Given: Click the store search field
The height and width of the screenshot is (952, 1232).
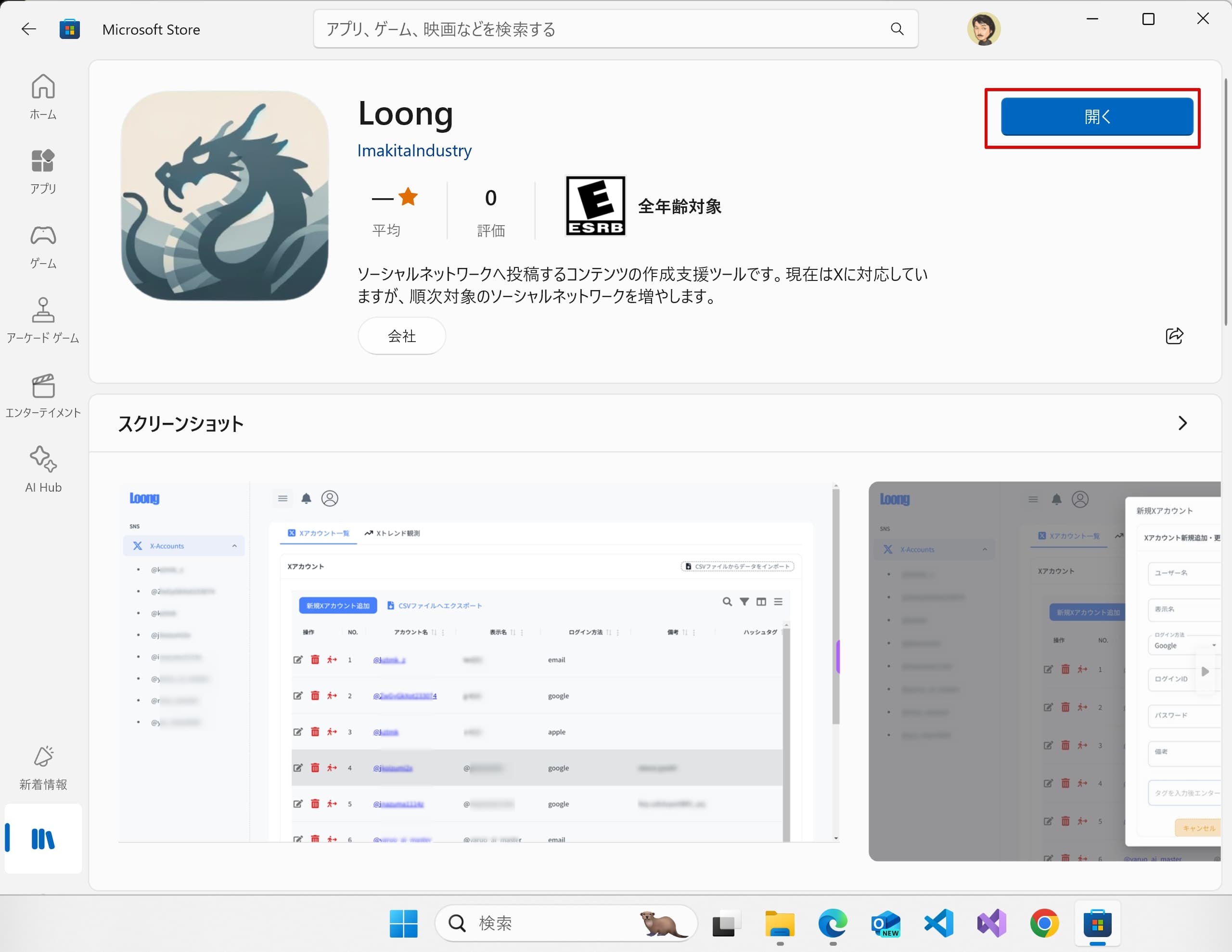Looking at the screenshot, I should pyautogui.click(x=615, y=29).
